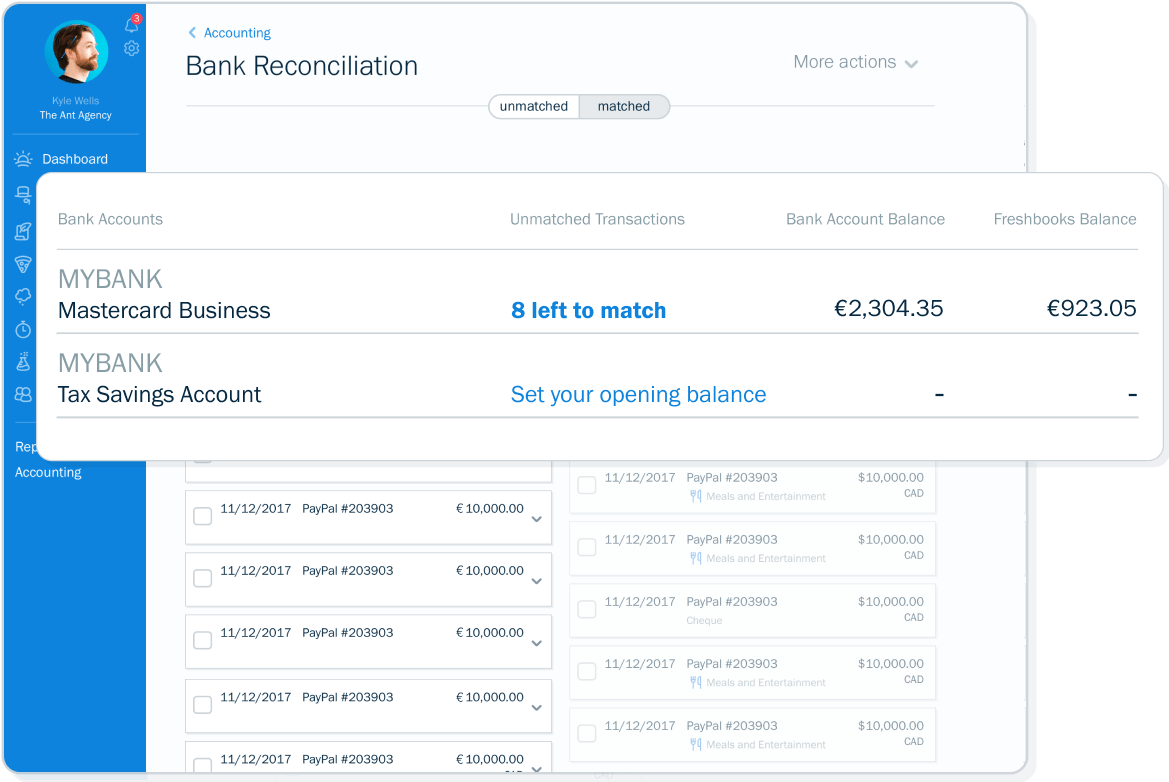The image size is (1169, 782).
Task: Expand fourth €10,000.00 PayPal transaction chevron
Action: 537,707
